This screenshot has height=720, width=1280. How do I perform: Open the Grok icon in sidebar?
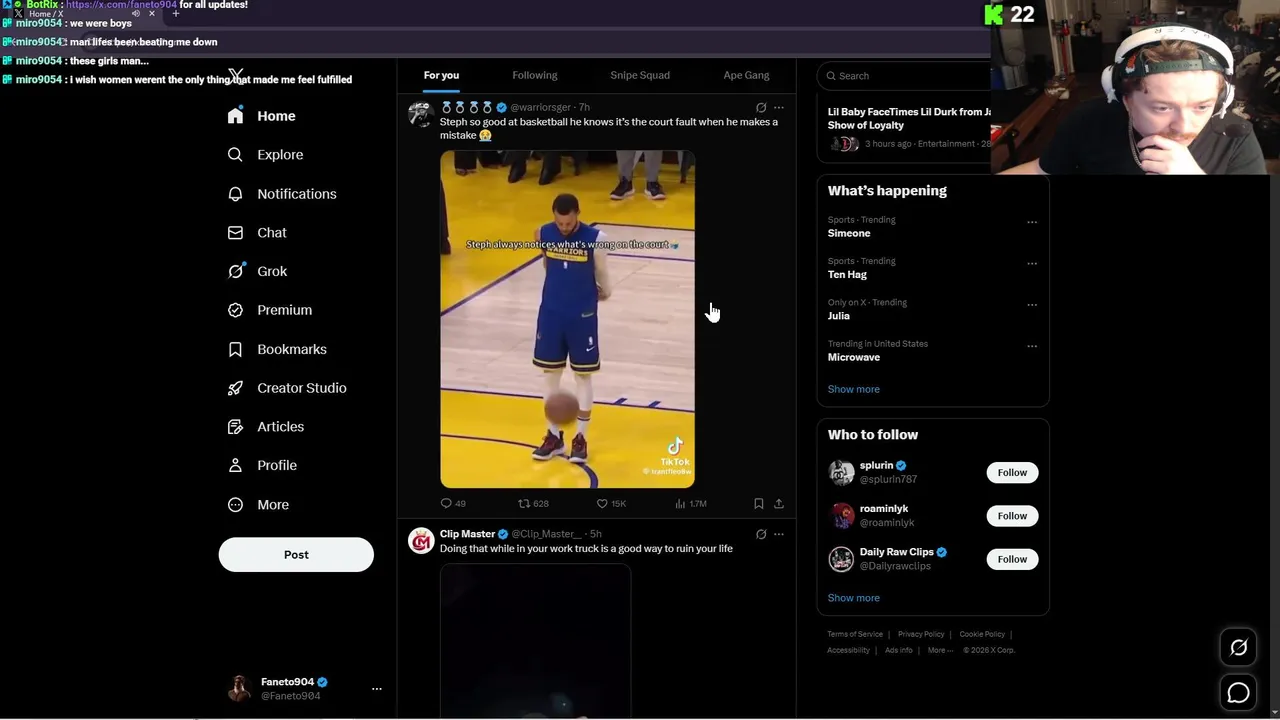(235, 271)
